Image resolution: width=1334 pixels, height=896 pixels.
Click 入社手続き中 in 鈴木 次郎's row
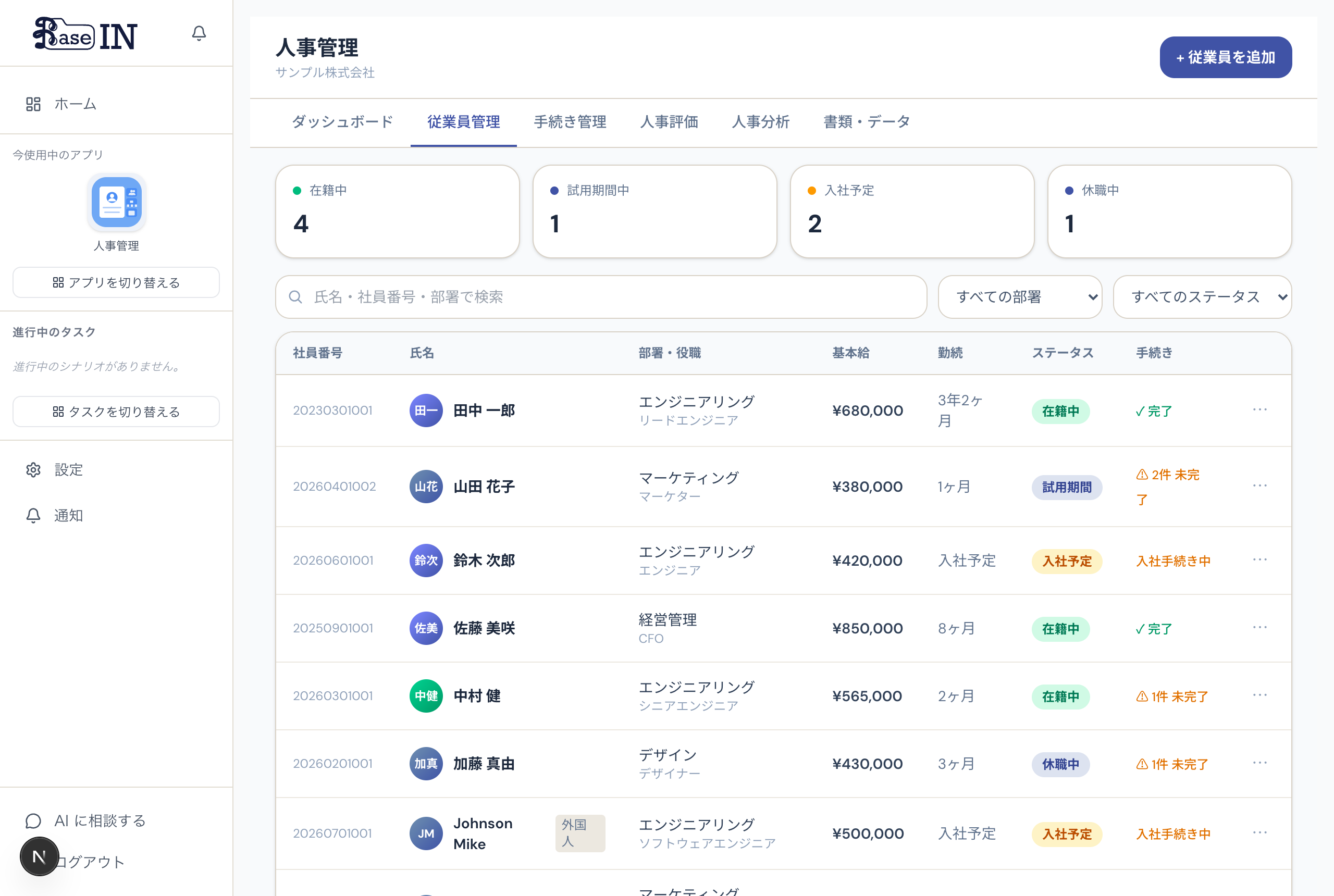(x=1173, y=561)
